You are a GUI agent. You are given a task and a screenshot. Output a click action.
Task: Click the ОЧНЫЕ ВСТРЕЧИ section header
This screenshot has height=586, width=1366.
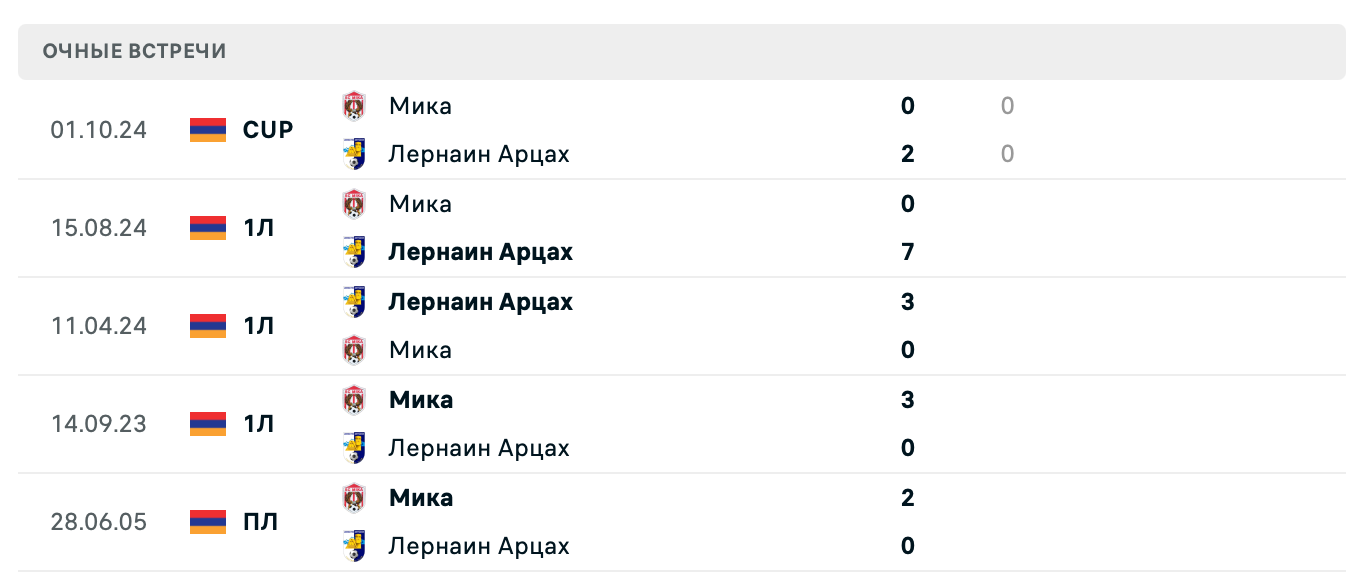(135, 51)
